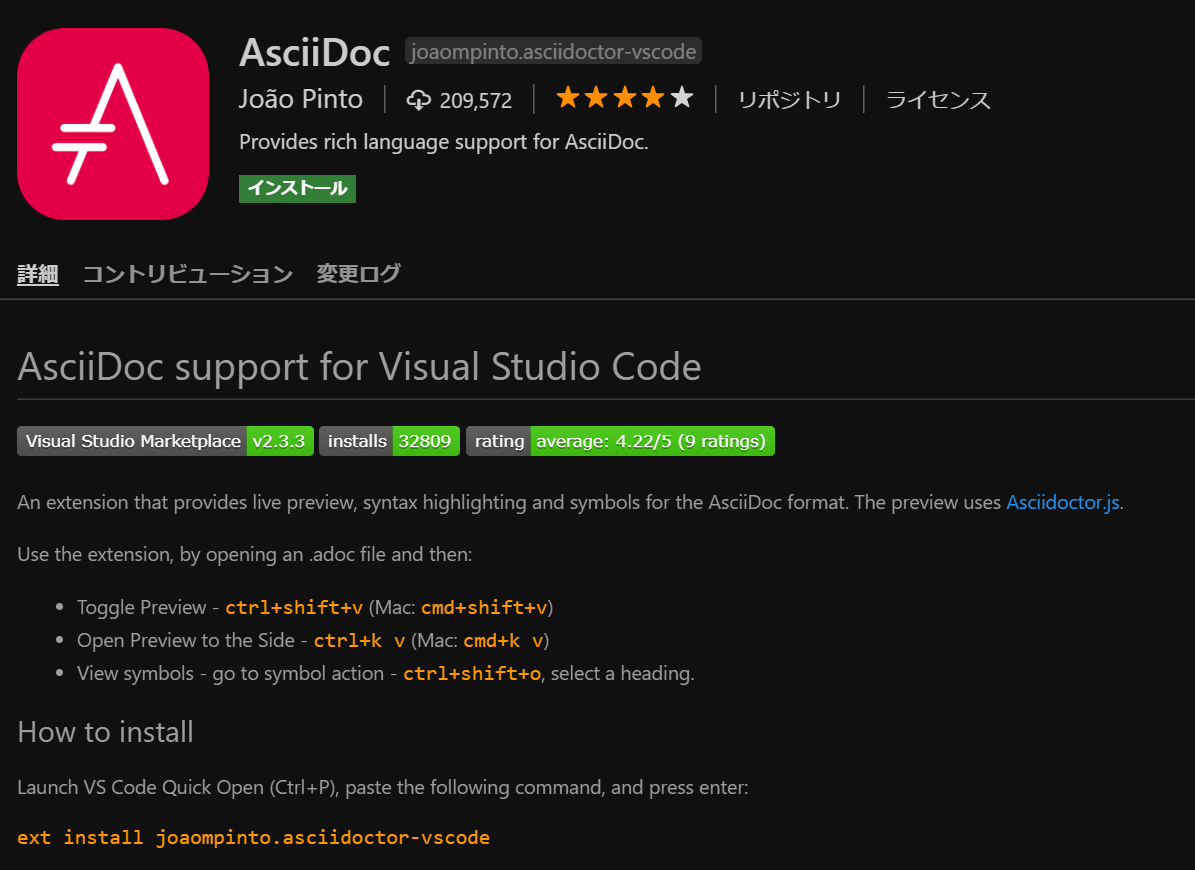Open the ライセンス link
The image size is (1195, 870).
938,100
